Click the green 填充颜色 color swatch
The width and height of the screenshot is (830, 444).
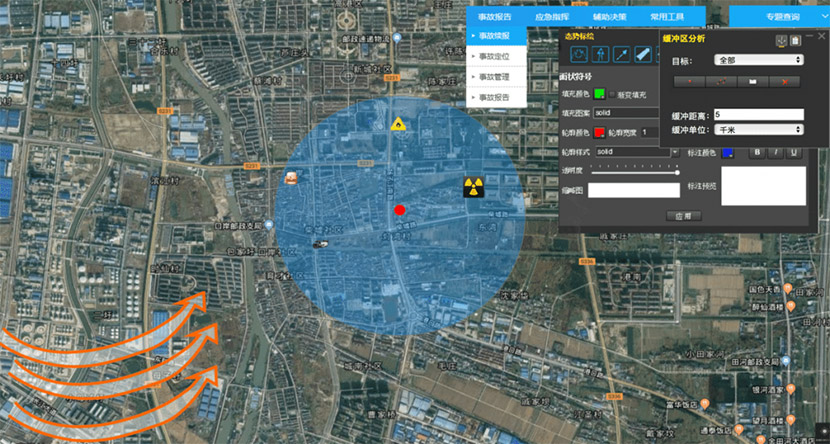click(599, 94)
